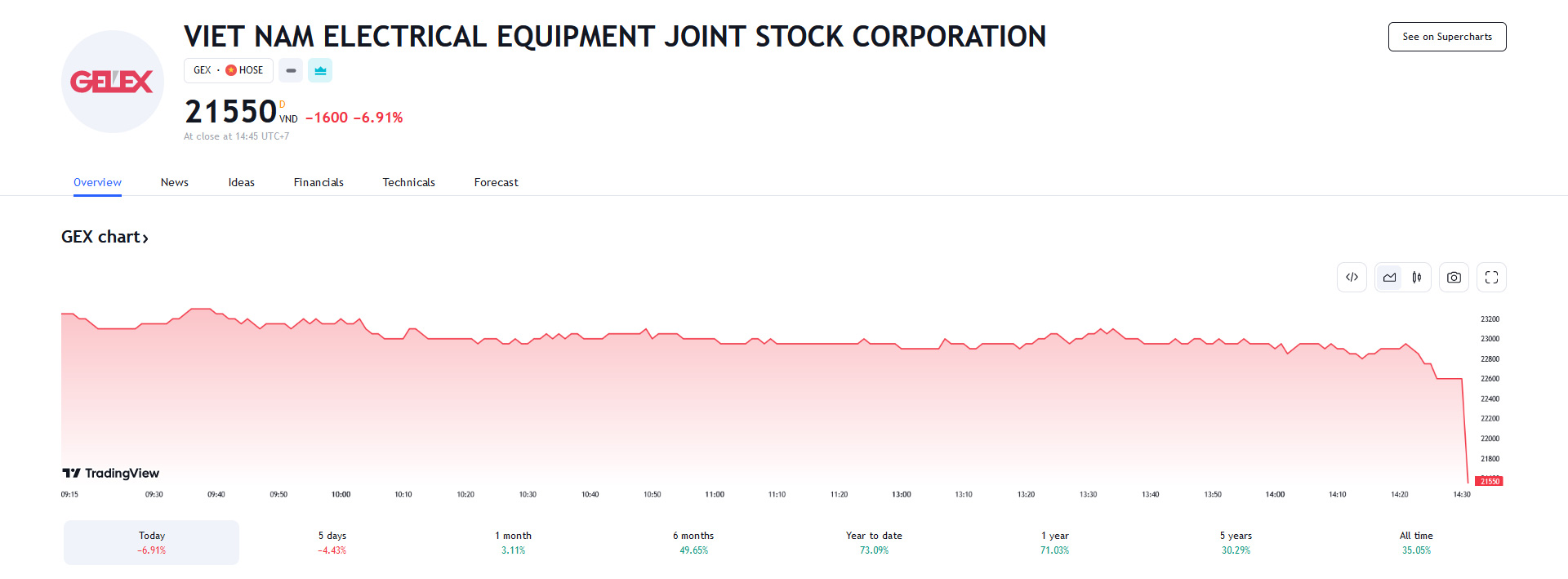Switch to the News tab
The width and height of the screenshot is (1568, 579).
[175, 182]
